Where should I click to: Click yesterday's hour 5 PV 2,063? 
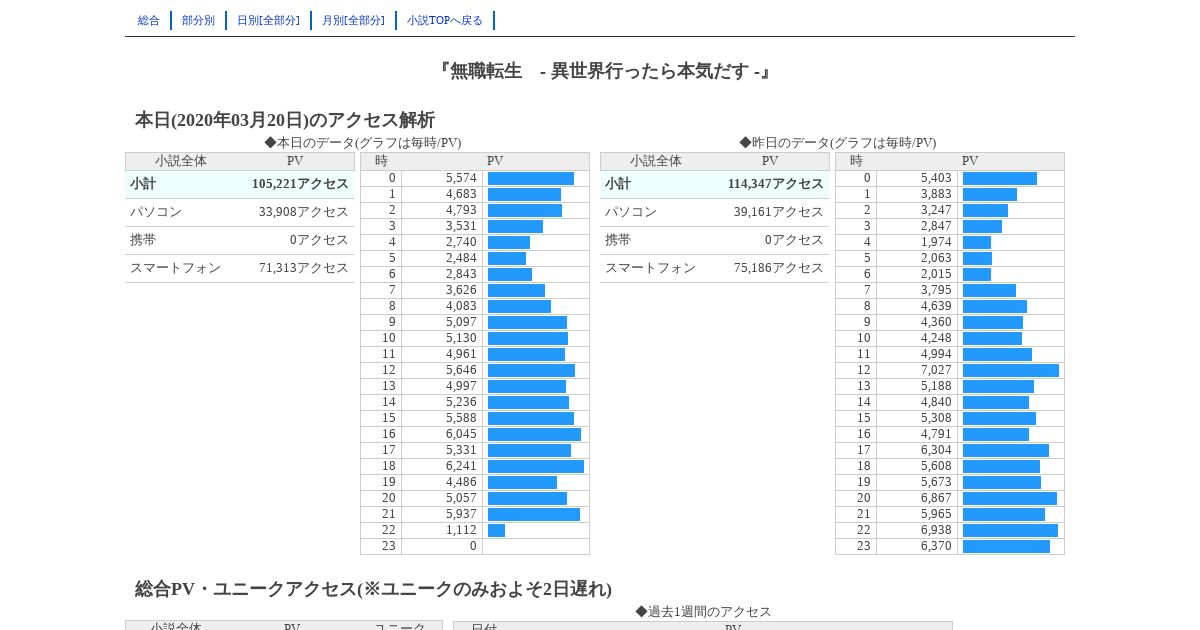coord(936,258)
